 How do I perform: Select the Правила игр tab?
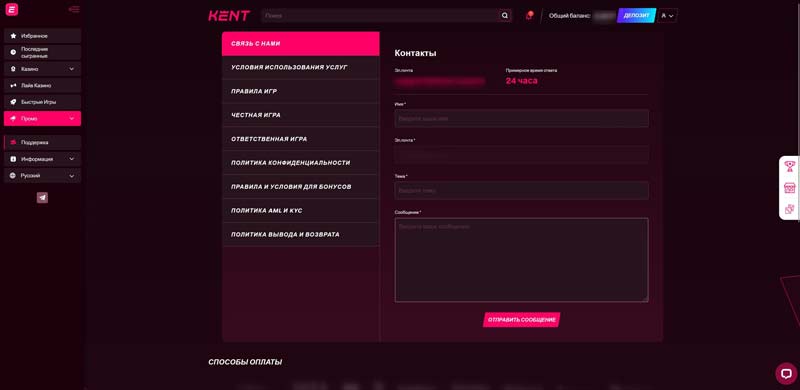pos(301,91)
